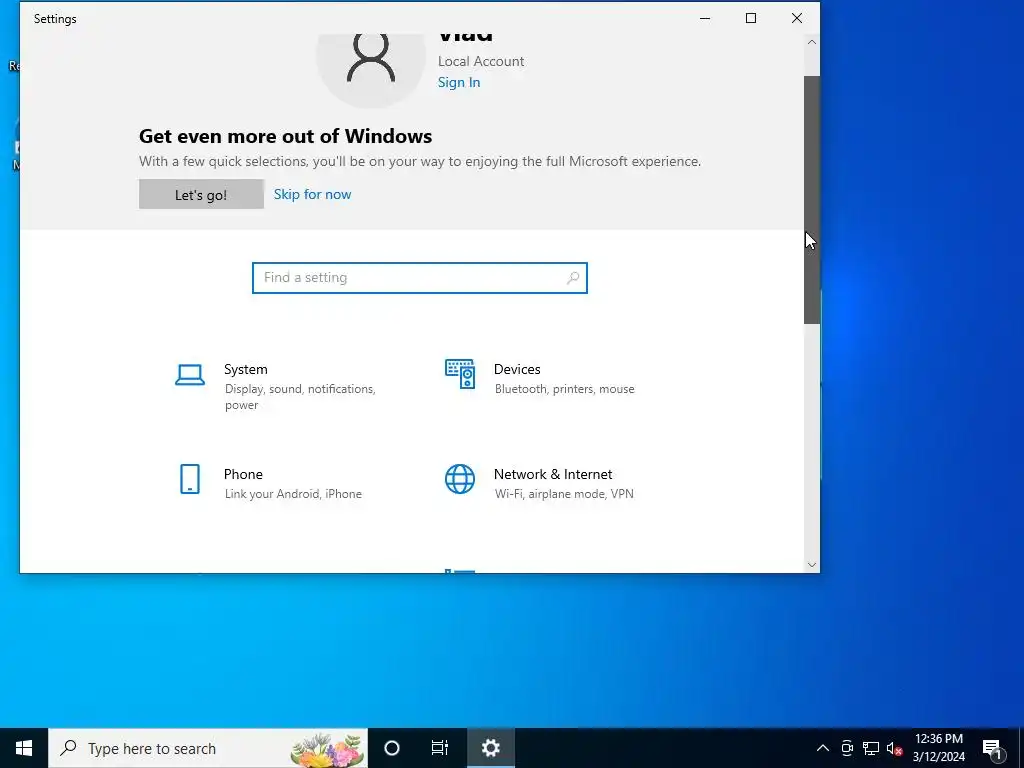Open the Devices settings icon
Viewport: 1024px width, 768px height.
pyautogui.click(x=460, y=374)
